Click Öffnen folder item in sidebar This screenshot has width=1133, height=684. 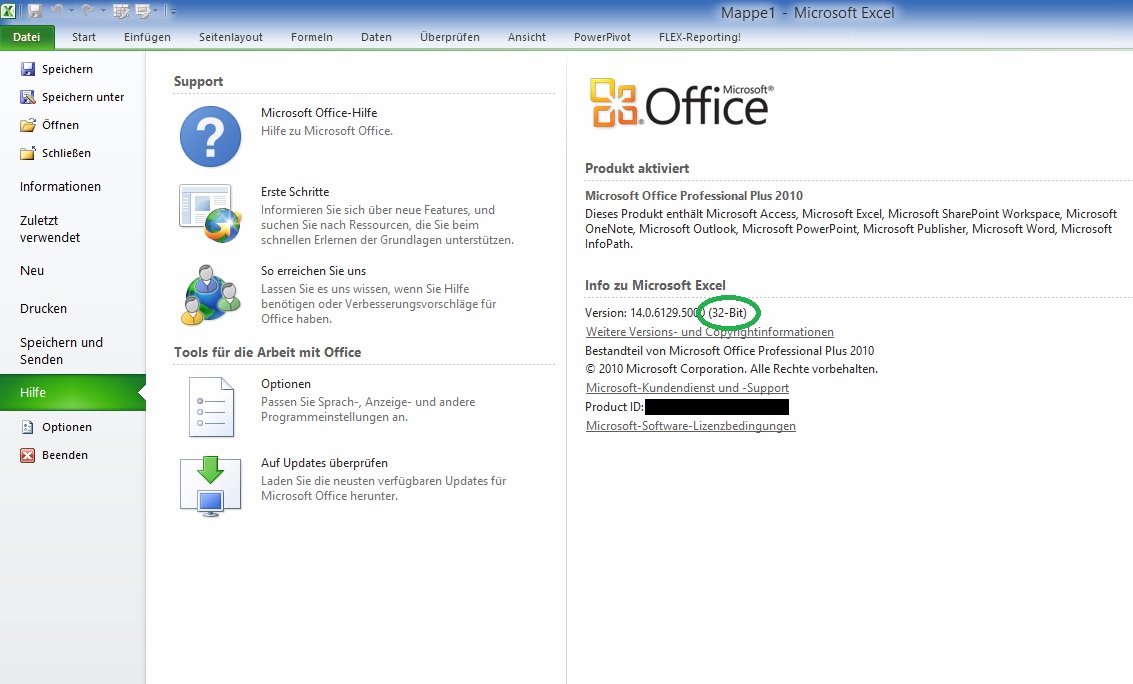point(60,125)
